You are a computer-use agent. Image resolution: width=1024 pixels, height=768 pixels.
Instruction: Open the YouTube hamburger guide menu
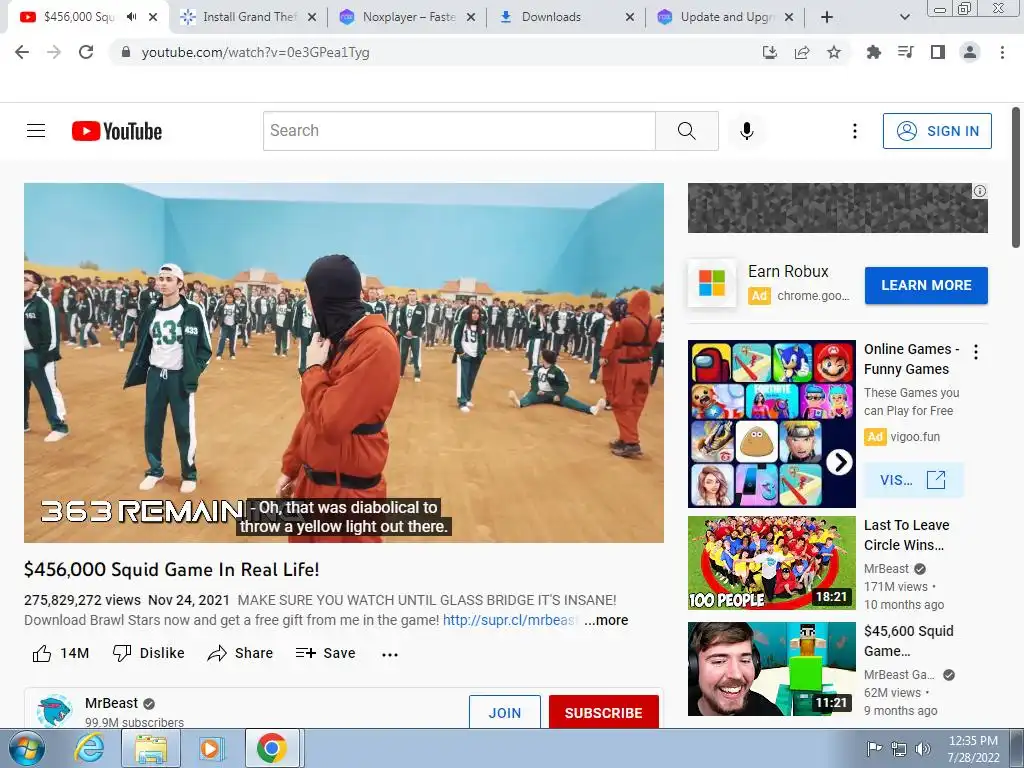point(36,131)
